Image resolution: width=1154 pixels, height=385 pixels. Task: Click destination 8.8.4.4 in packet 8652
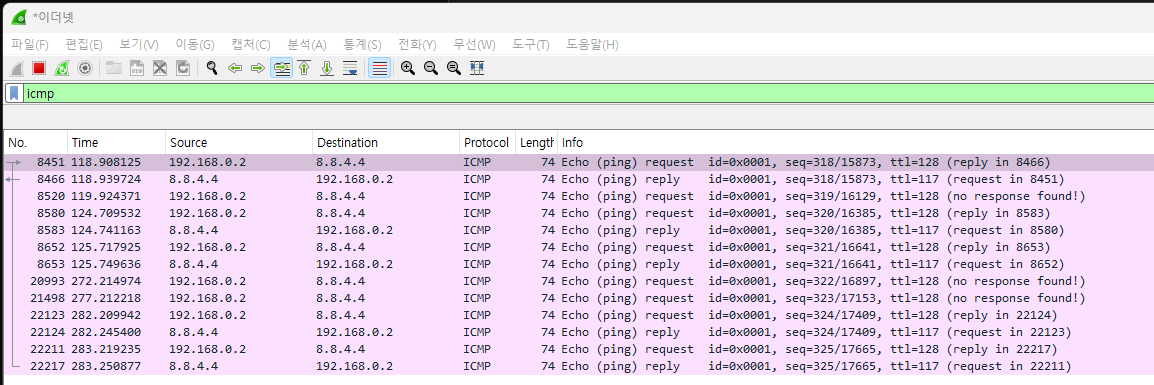point(341,247)
